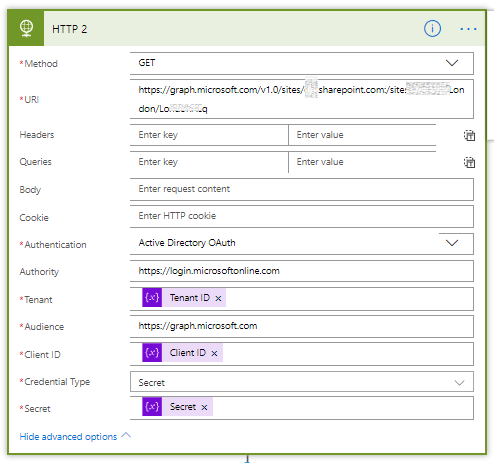The image size is (494, 463).
Task: Open the three-dot menu of HTTP 2
Action: coord(468,29)
